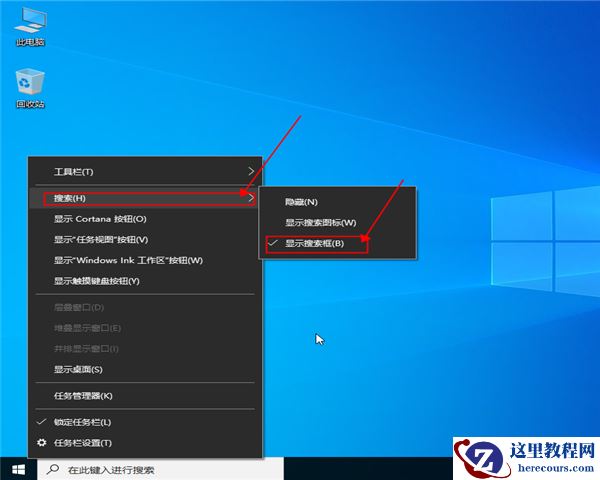Open the Windows Start button
Viewport: 600px width, 480px height.
pyautogui.click(x=18, y=469)
